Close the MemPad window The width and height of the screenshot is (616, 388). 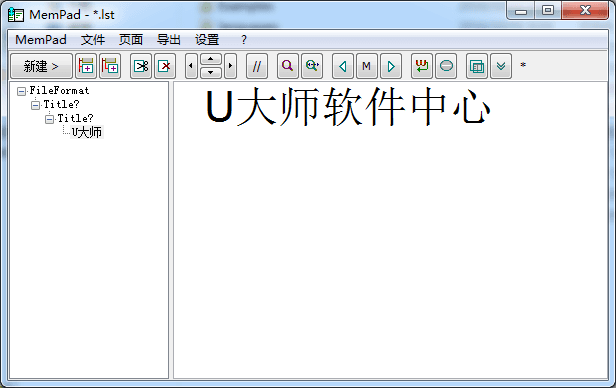coord(585,11)
